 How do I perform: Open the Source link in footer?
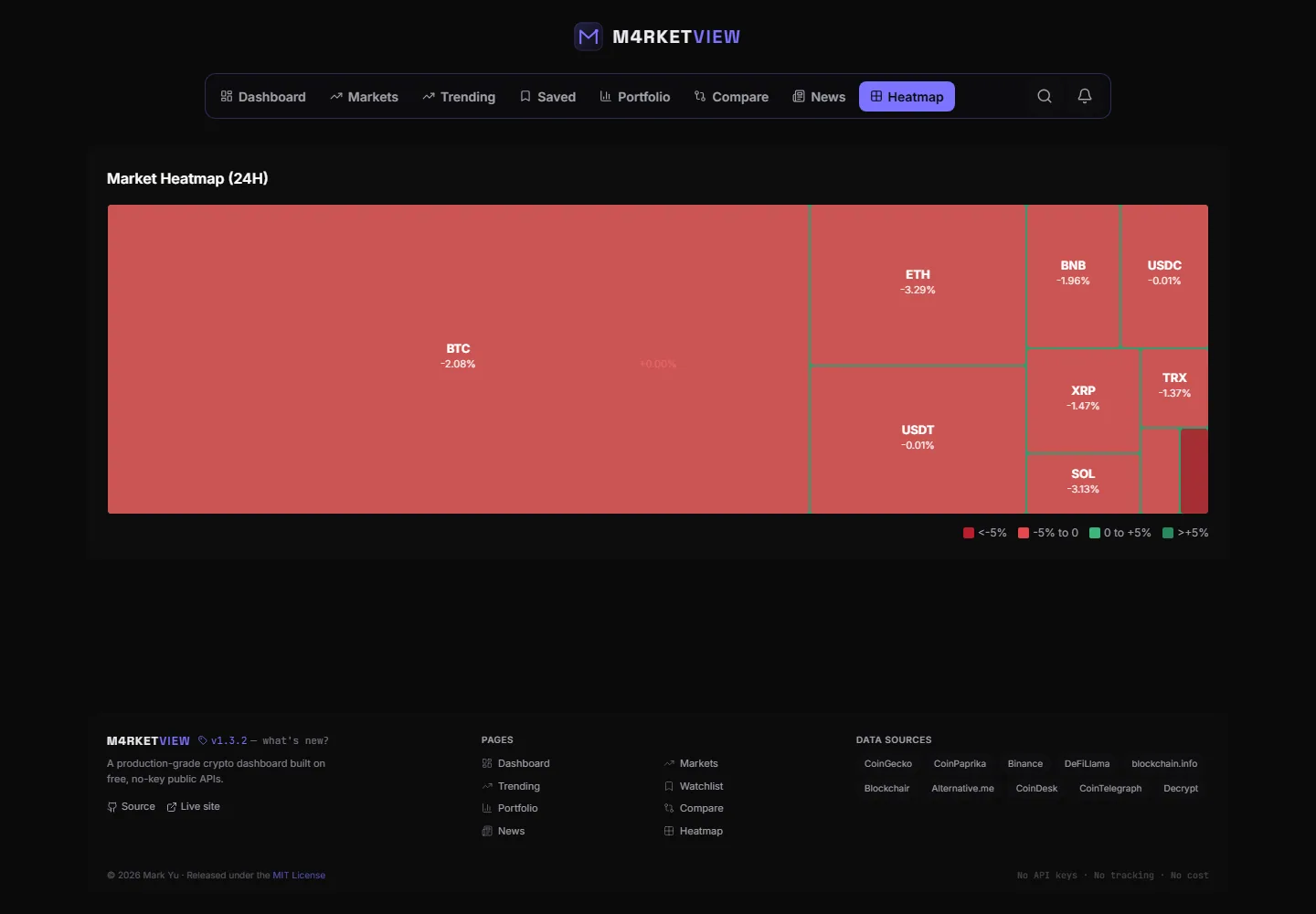tap(132, 807)
